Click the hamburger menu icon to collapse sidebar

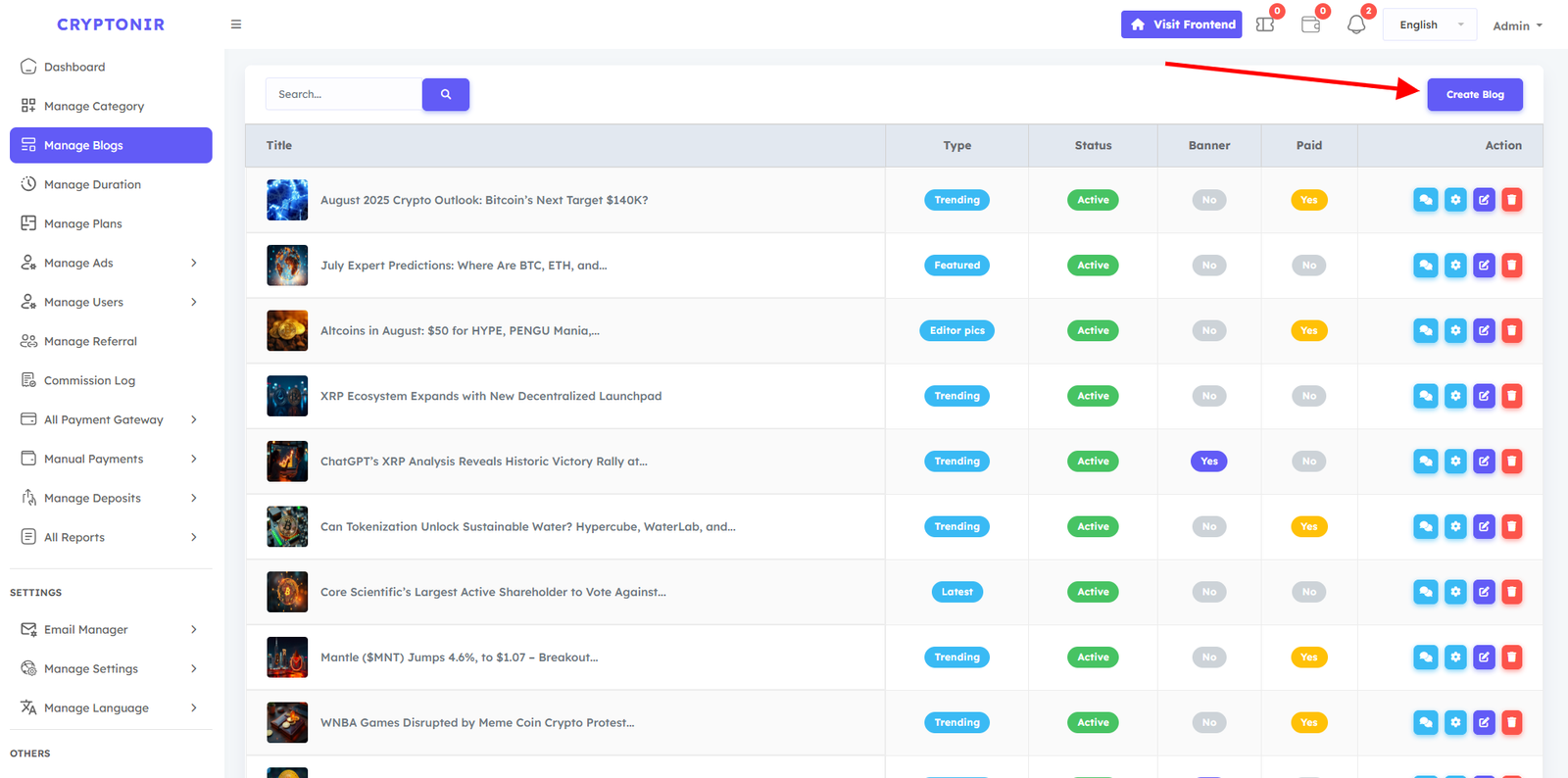pyautogui.click(x=236, y=24)
